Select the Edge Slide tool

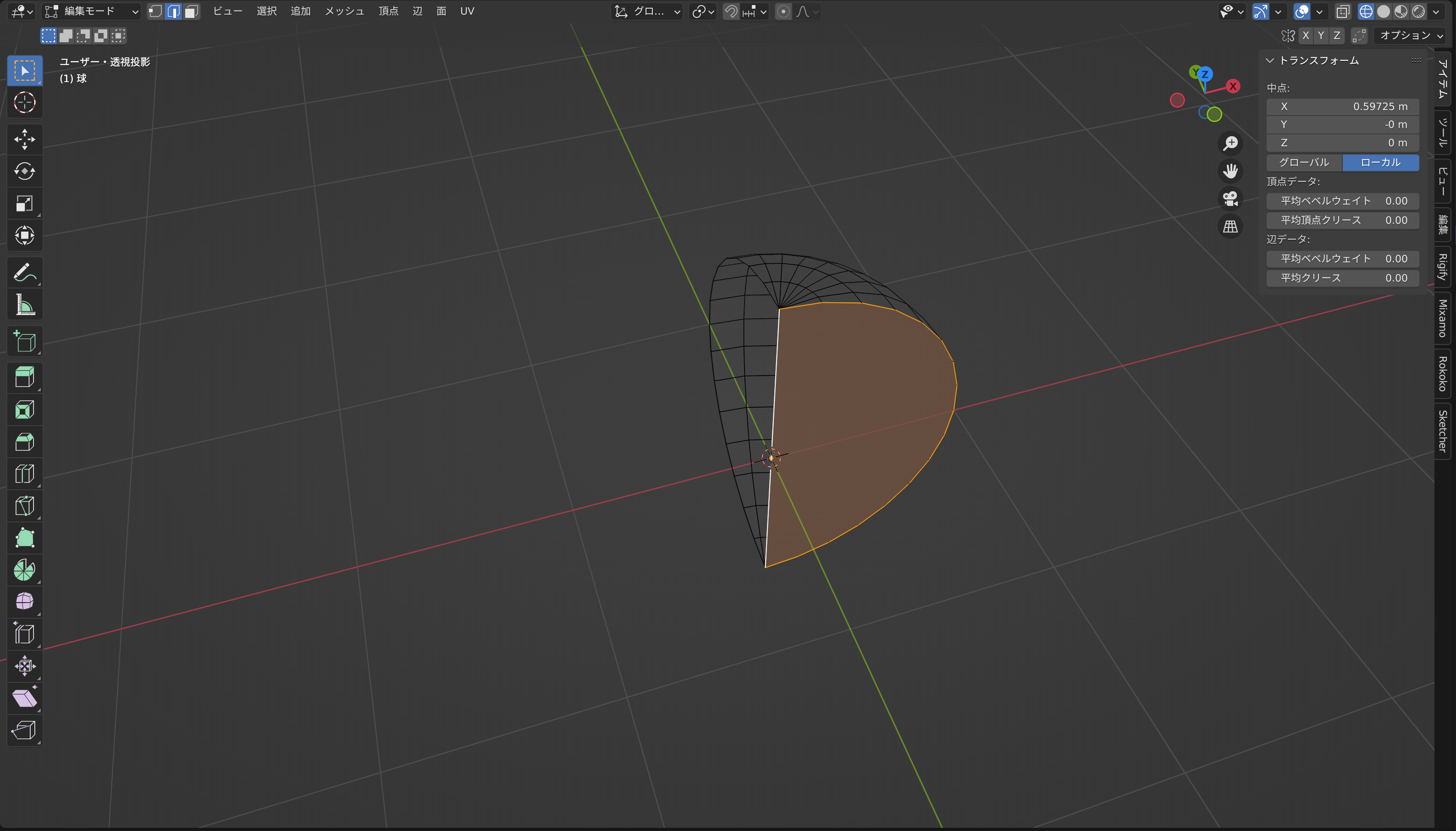[25, 633]
